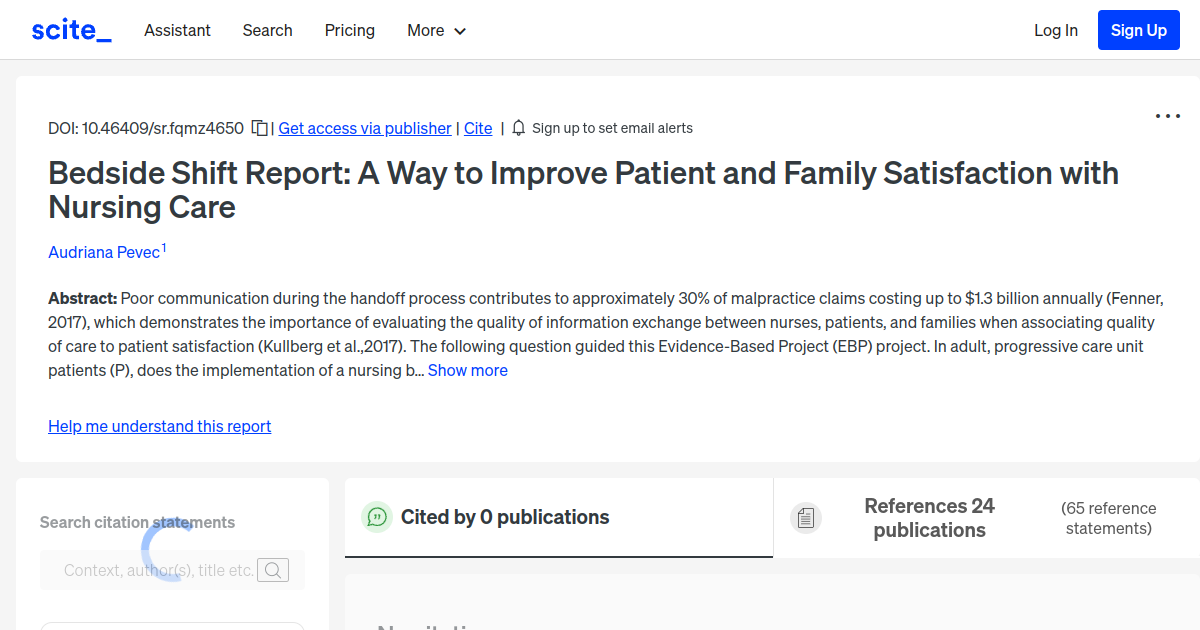
Task: Open the three-dot options menu
Action: click(x=1167, y=117)
